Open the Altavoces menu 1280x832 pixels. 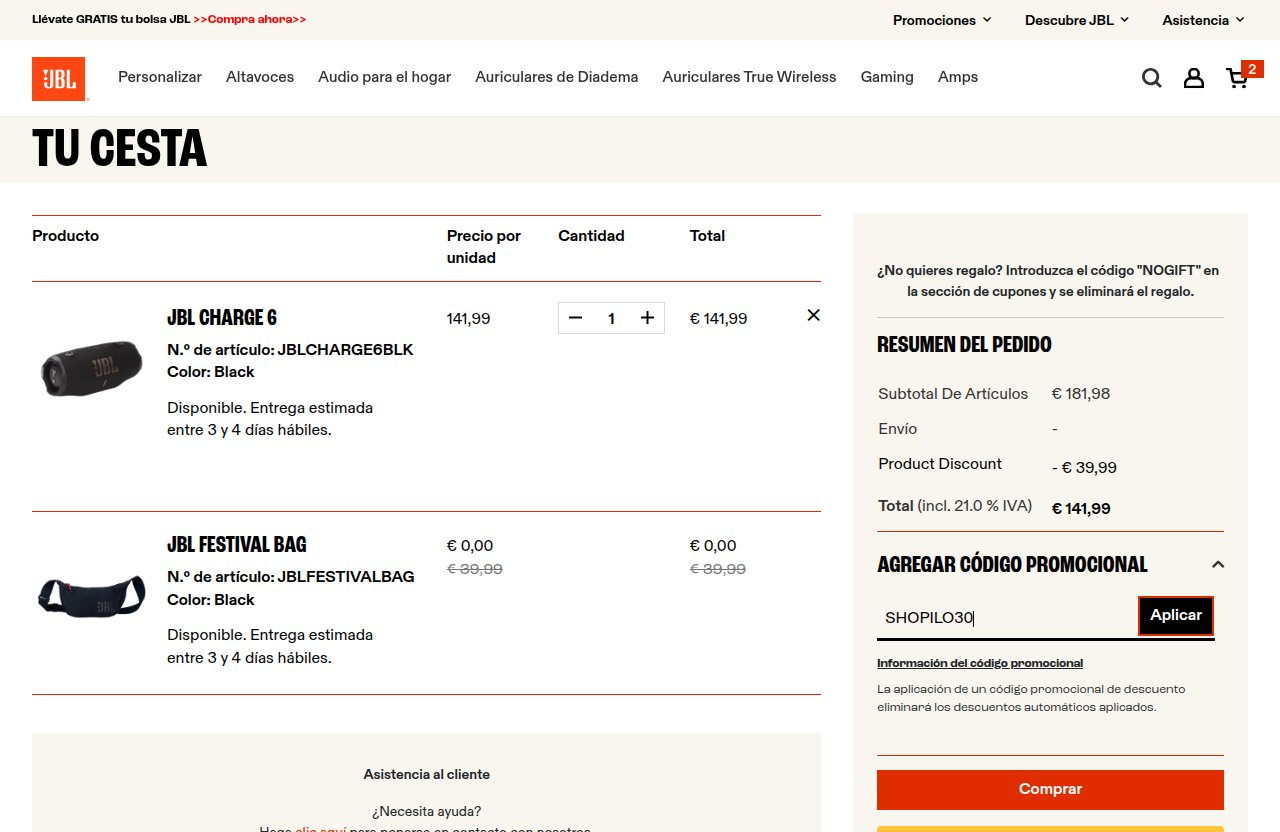[x=260, y=77]
